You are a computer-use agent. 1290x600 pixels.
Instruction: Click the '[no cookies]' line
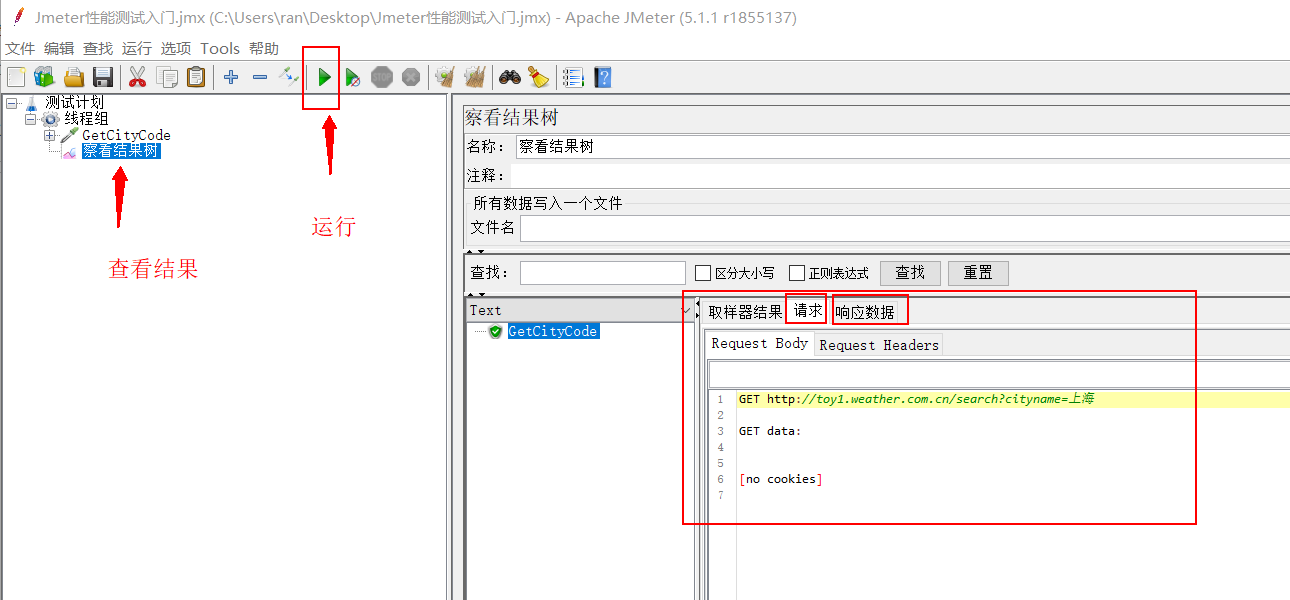coord(780,479)
